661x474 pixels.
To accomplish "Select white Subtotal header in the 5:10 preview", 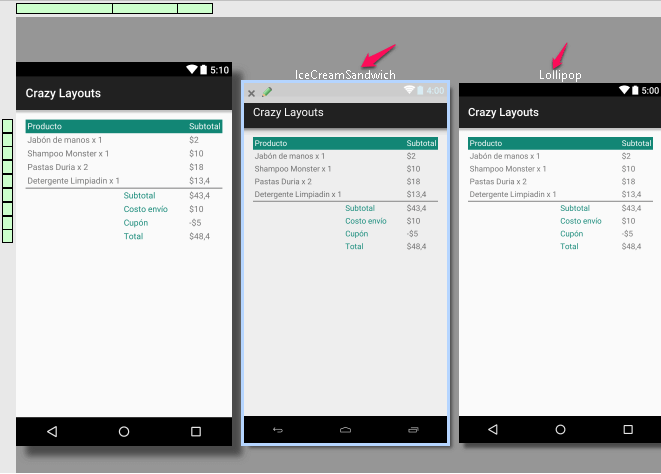I will (x=205, y=126).
